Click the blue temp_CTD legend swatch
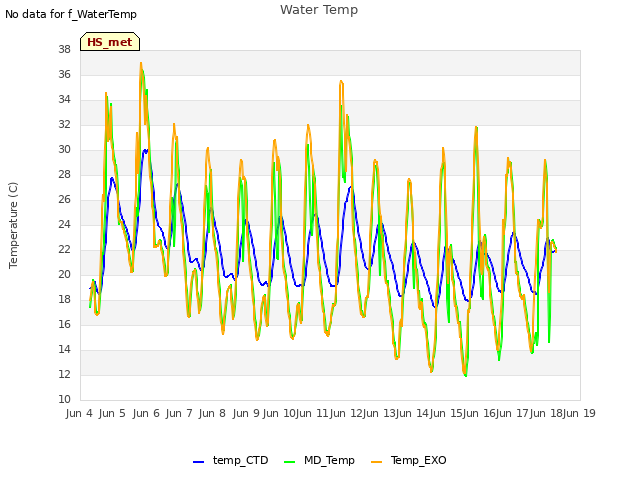This screenshot has height=480, width=640. pyautogui.click(x=198, y=462)
